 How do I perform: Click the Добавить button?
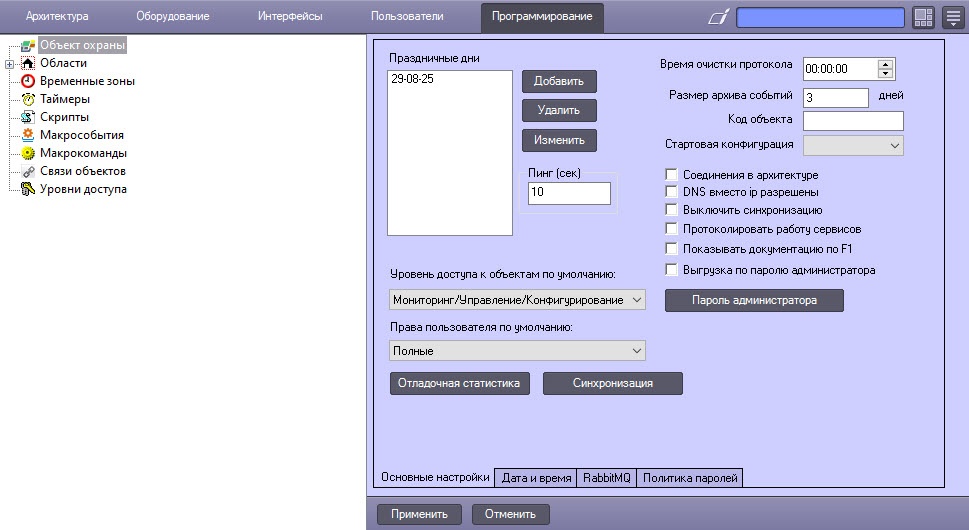pos(559,81)
